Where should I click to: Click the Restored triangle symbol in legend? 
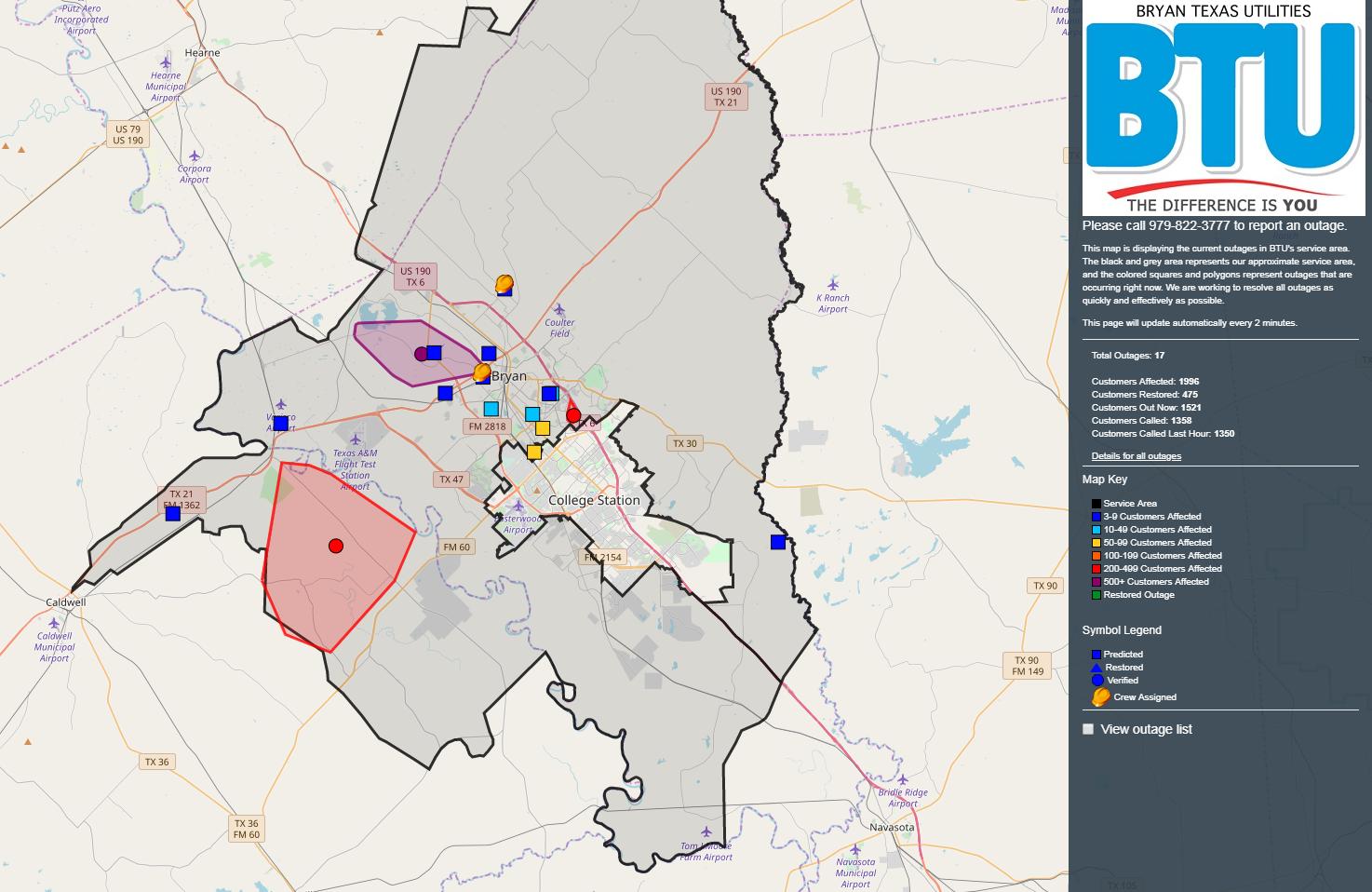point(1096,668)
